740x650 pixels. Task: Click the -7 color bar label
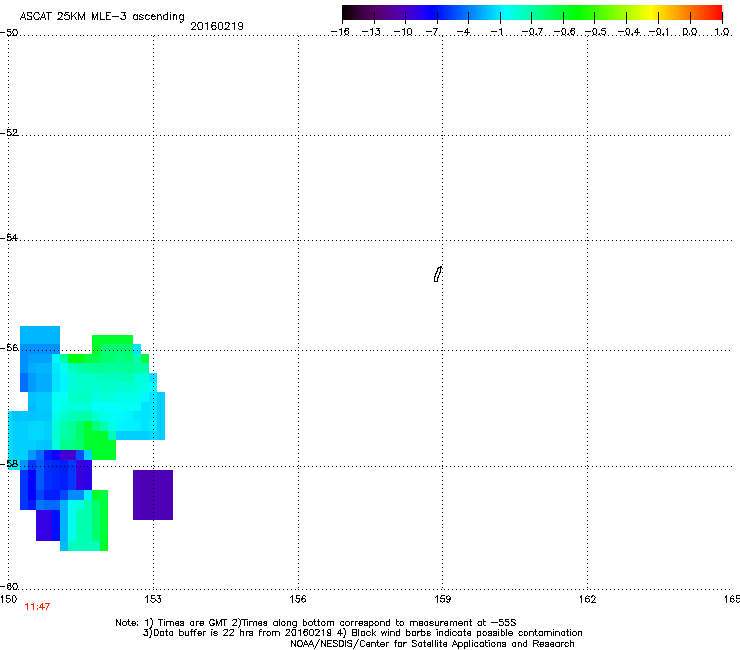pyautogui.click(x=433, y=32)
